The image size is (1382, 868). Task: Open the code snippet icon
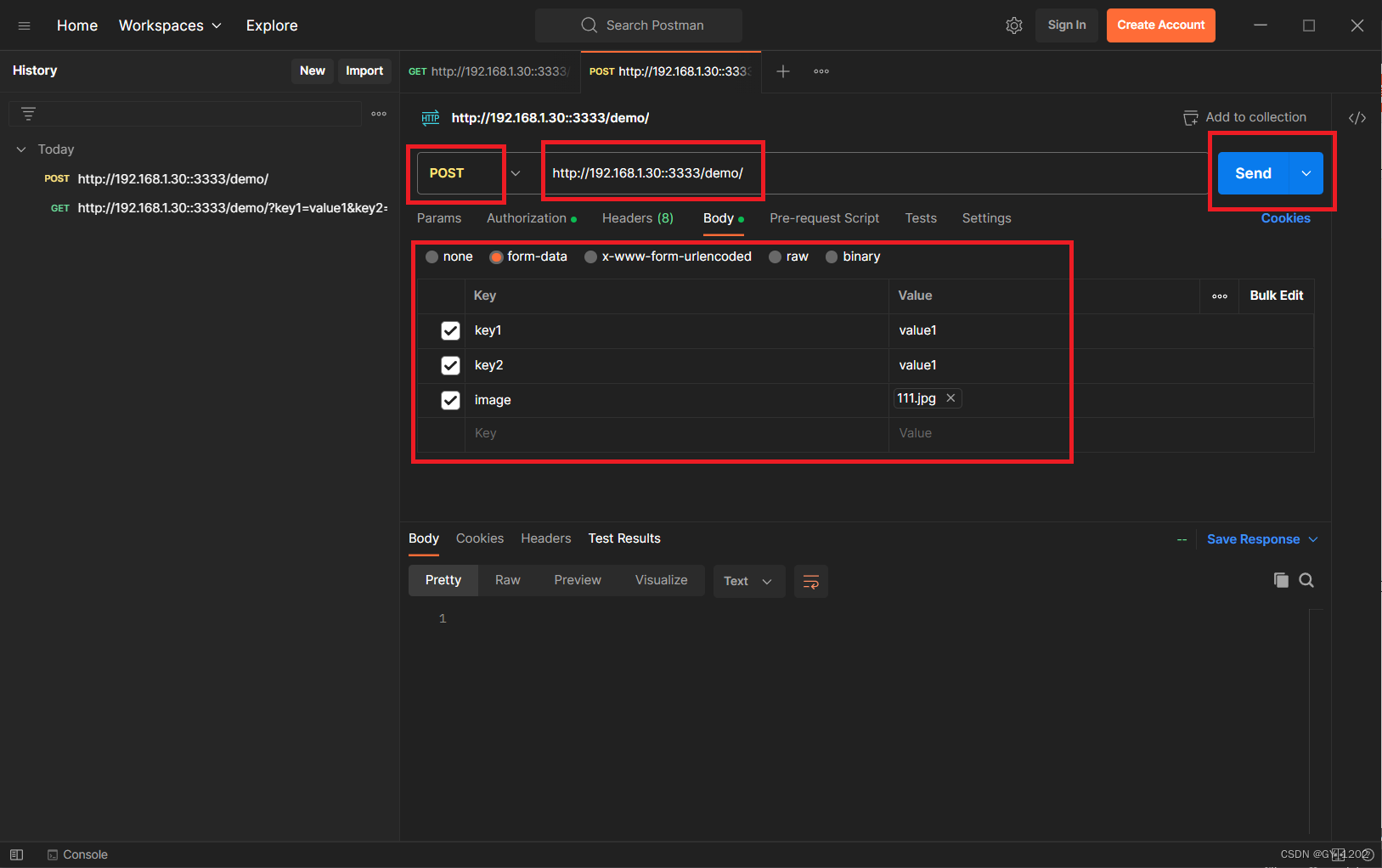1357,118
